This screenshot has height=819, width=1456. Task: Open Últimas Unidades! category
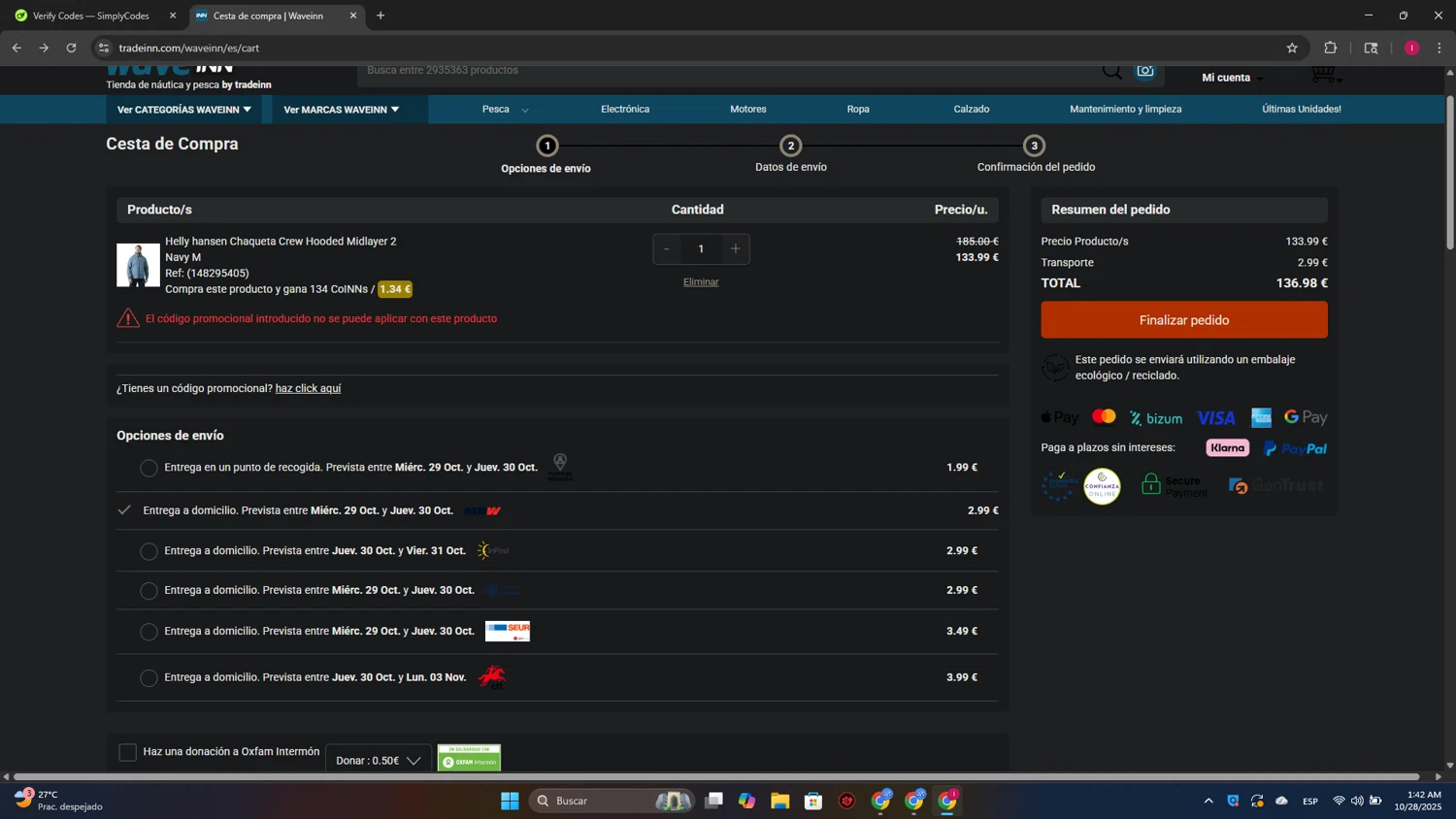point(1302,109)
